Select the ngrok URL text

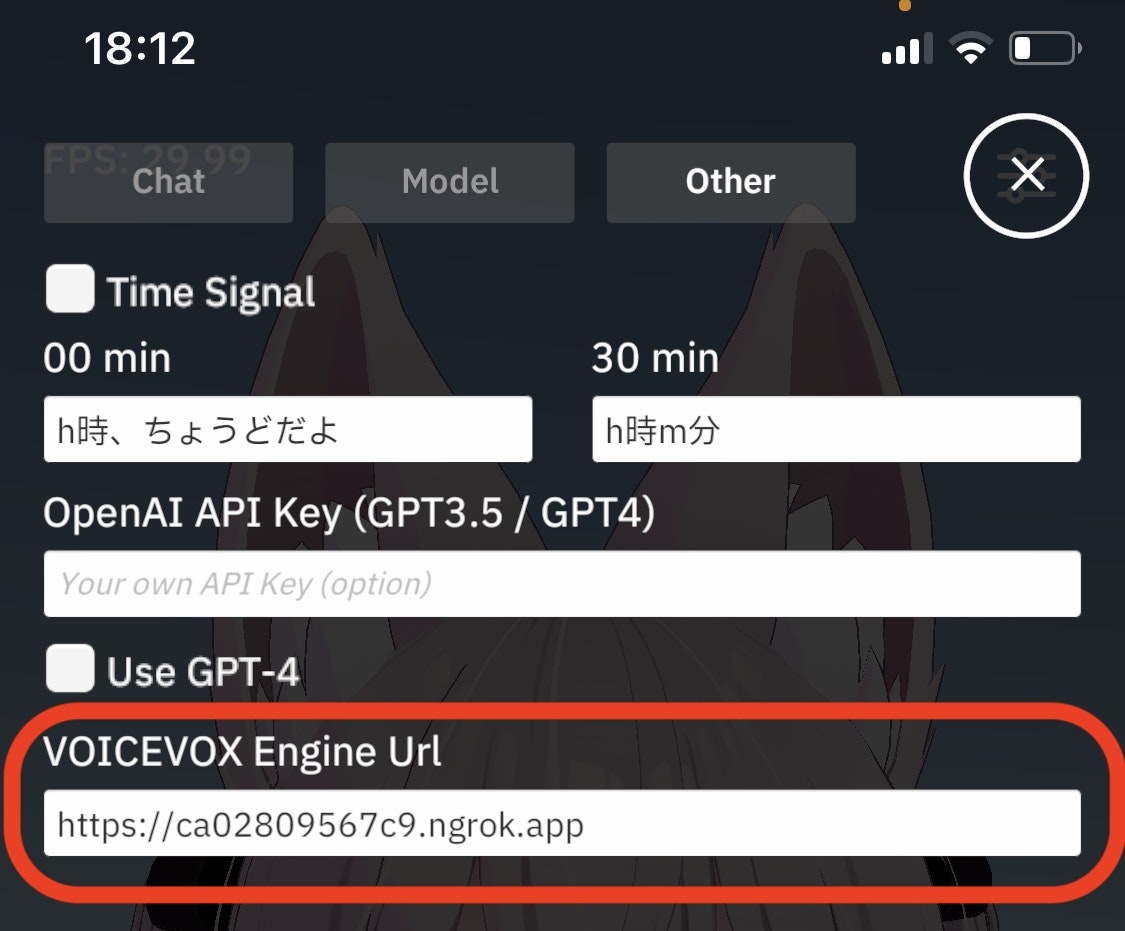tap(320, 825)
